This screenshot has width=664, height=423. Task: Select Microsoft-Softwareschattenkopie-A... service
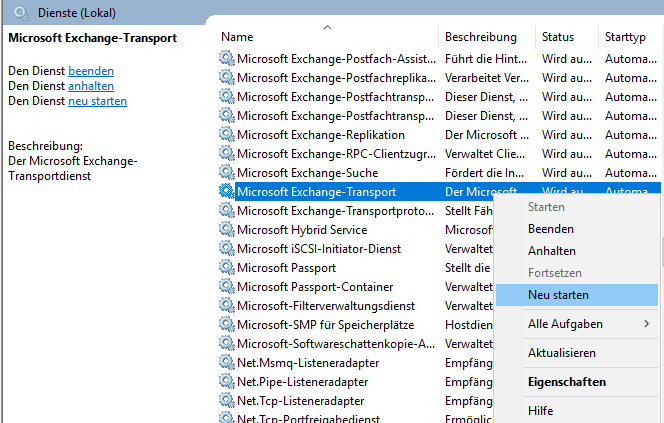click(336, 344)
